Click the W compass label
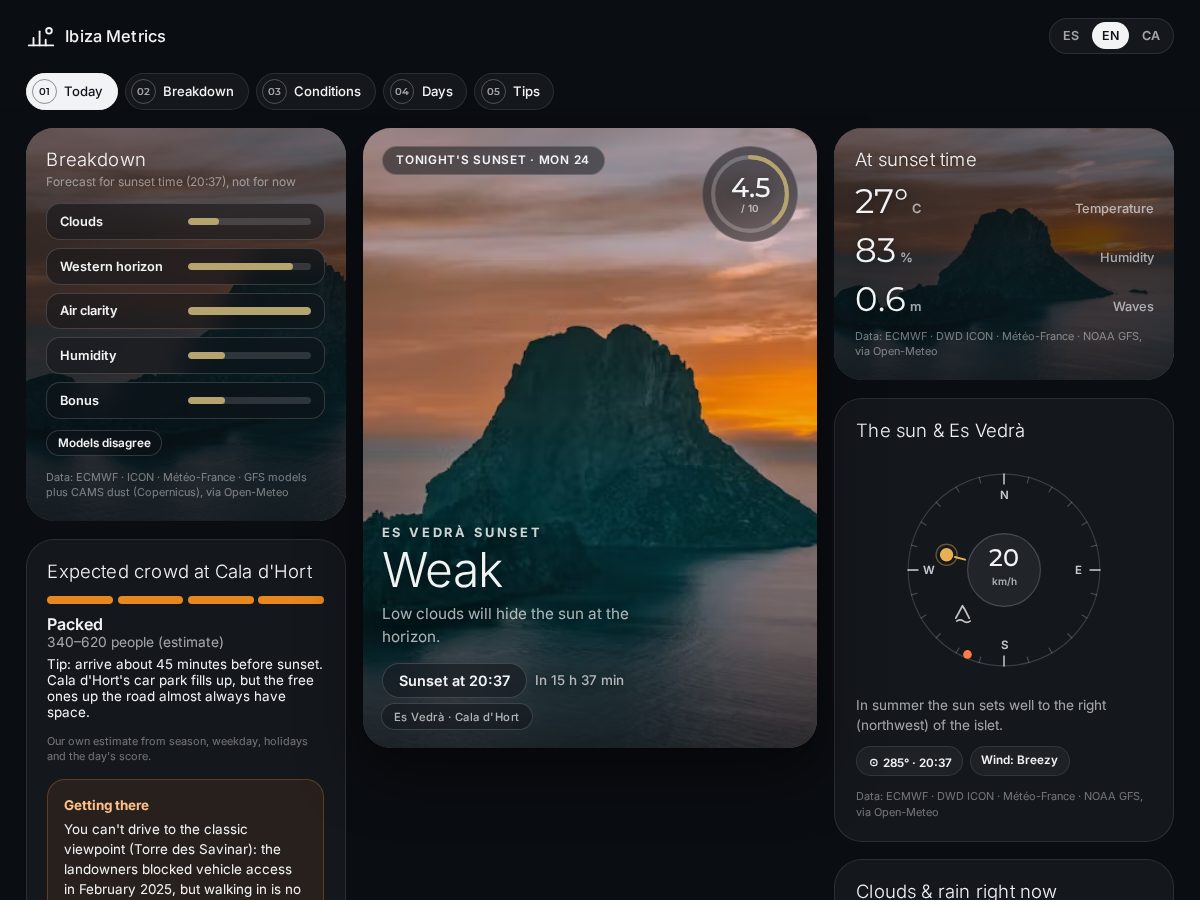The width and height of the screenshot is (1200, 900). pos(929,570)
